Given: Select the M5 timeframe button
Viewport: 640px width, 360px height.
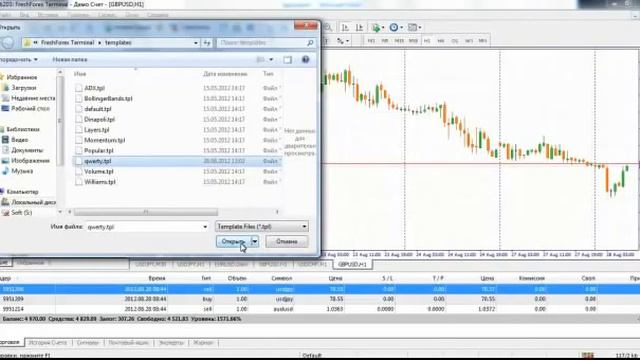Looking at the screenshot, I should (x=384, y=41).
